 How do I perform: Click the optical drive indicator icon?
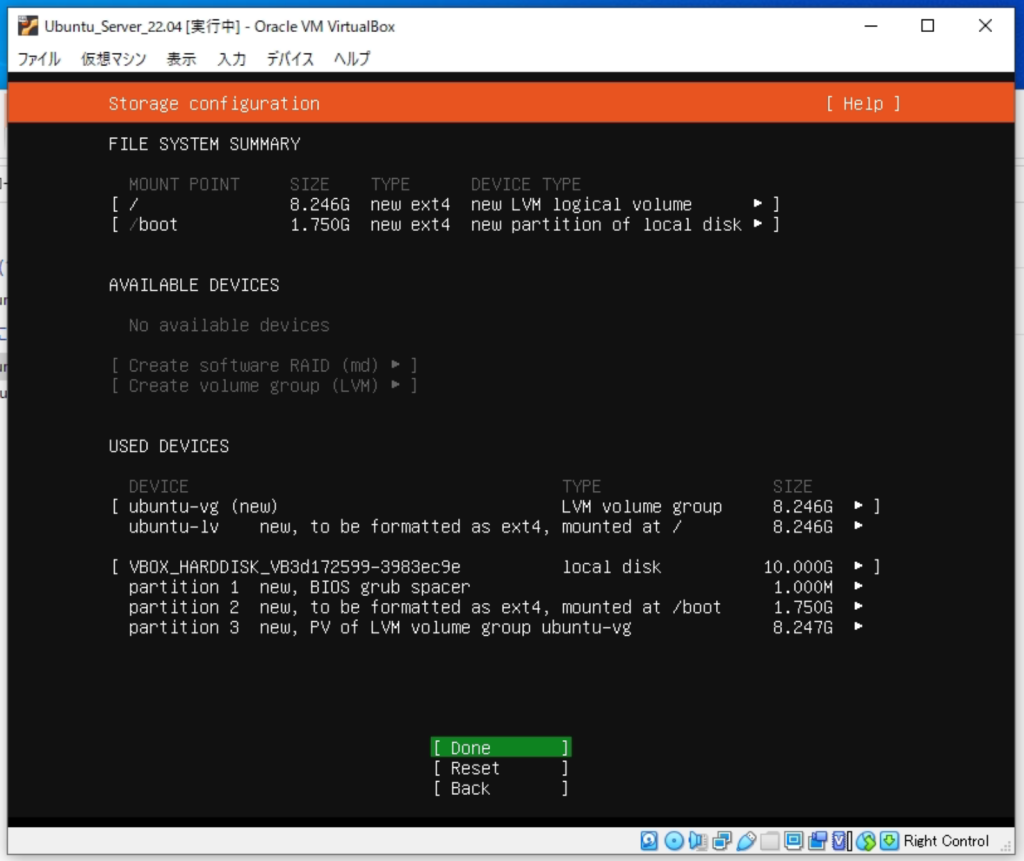point(673,841)
